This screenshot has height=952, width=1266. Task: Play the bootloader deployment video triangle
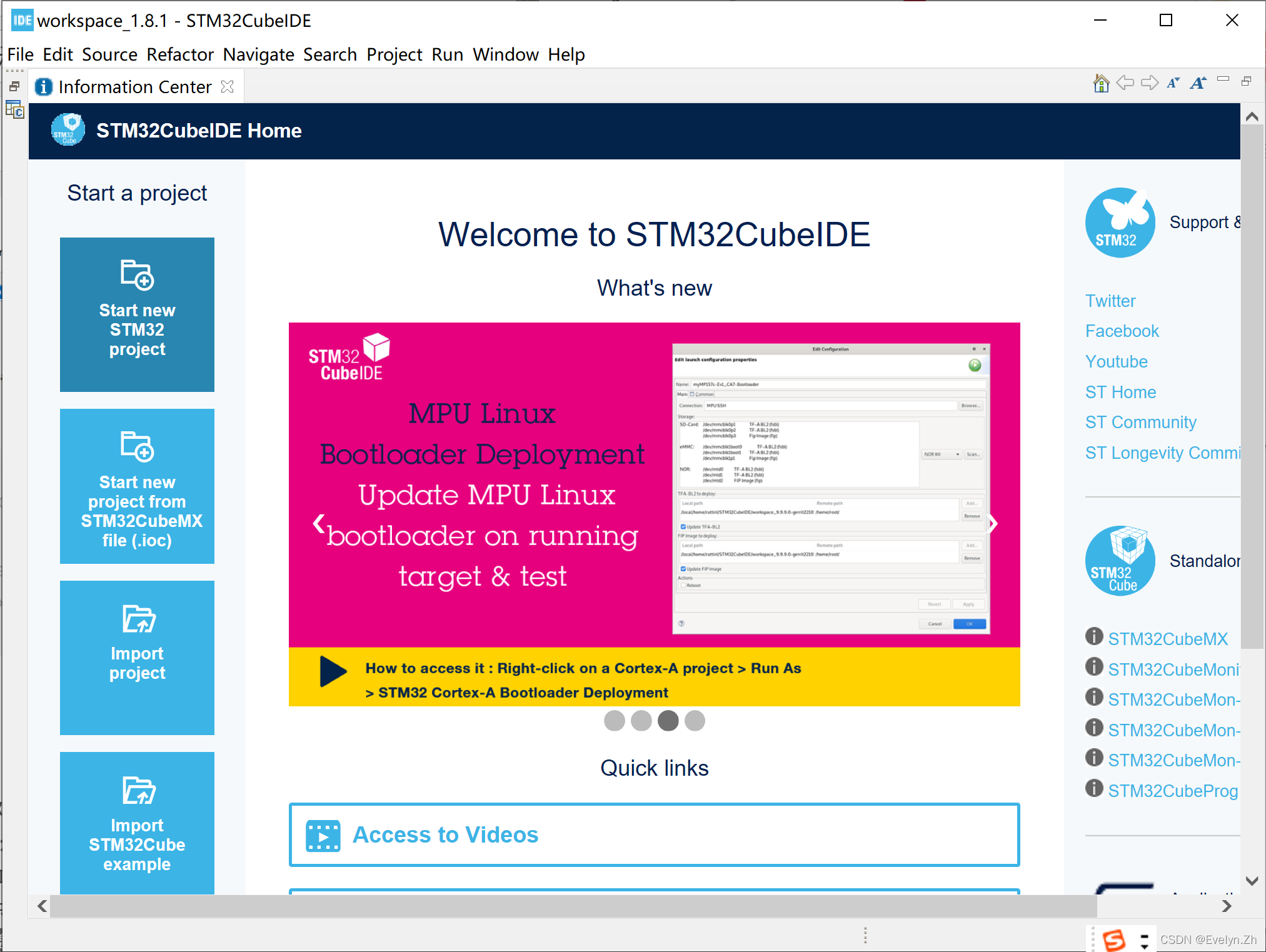coord(333,671)
